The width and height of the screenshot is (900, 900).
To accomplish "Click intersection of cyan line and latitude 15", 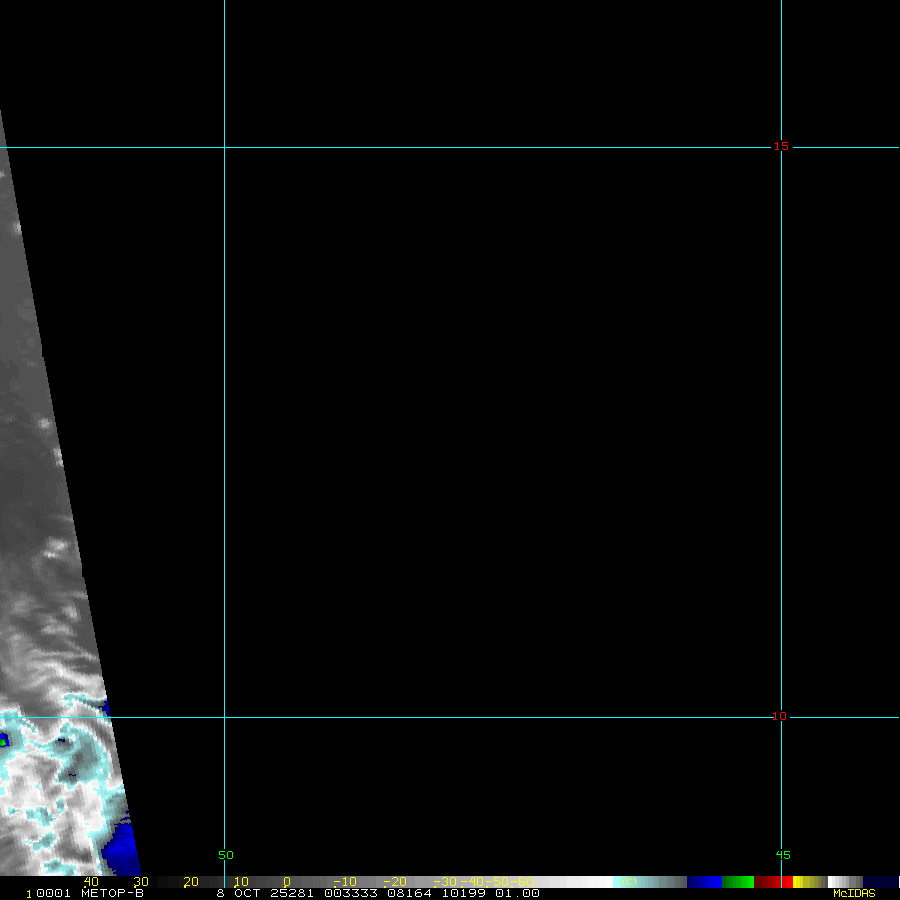I will [x=224, y=147].
